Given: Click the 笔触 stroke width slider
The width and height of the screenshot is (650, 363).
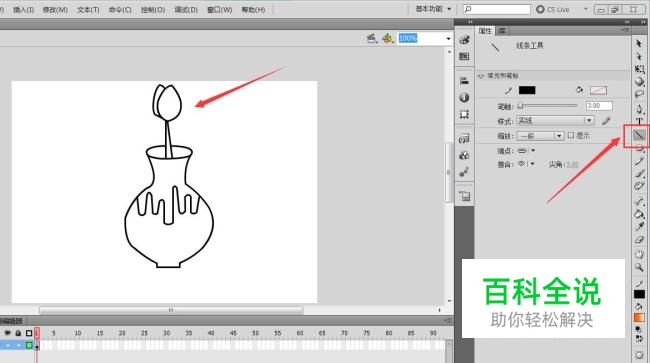Looking at the screenshot, I should pyautogui.click(x=547, y=106).
